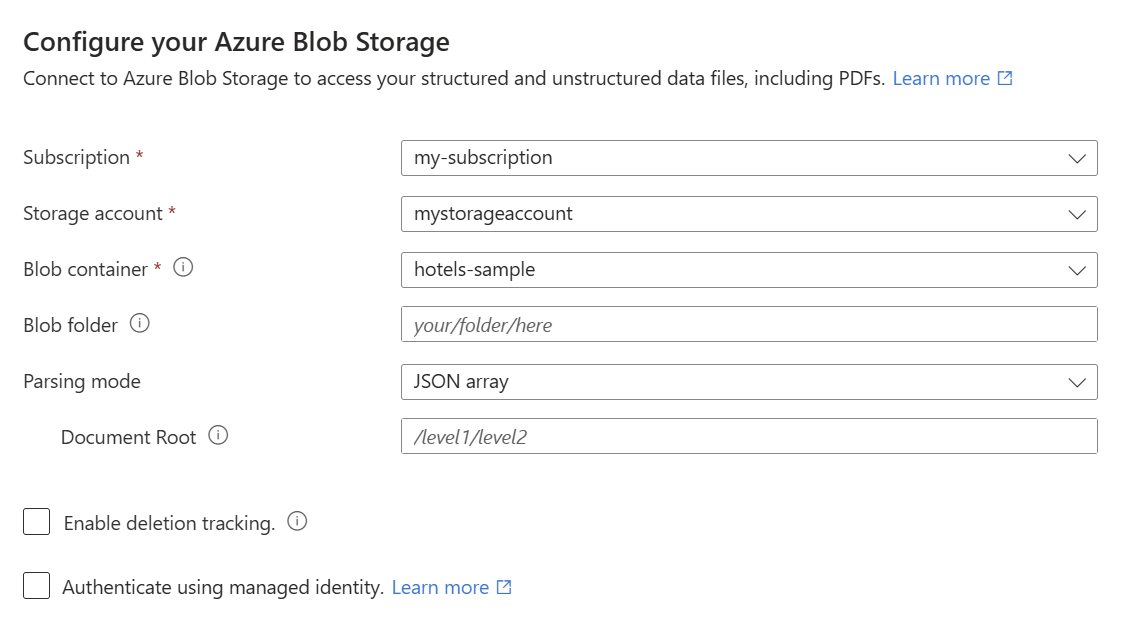This screenshot has width=1129, height=627.
Task: Change the Parsing mode selection
Action: pyautogui.click(x=748, y=382)
